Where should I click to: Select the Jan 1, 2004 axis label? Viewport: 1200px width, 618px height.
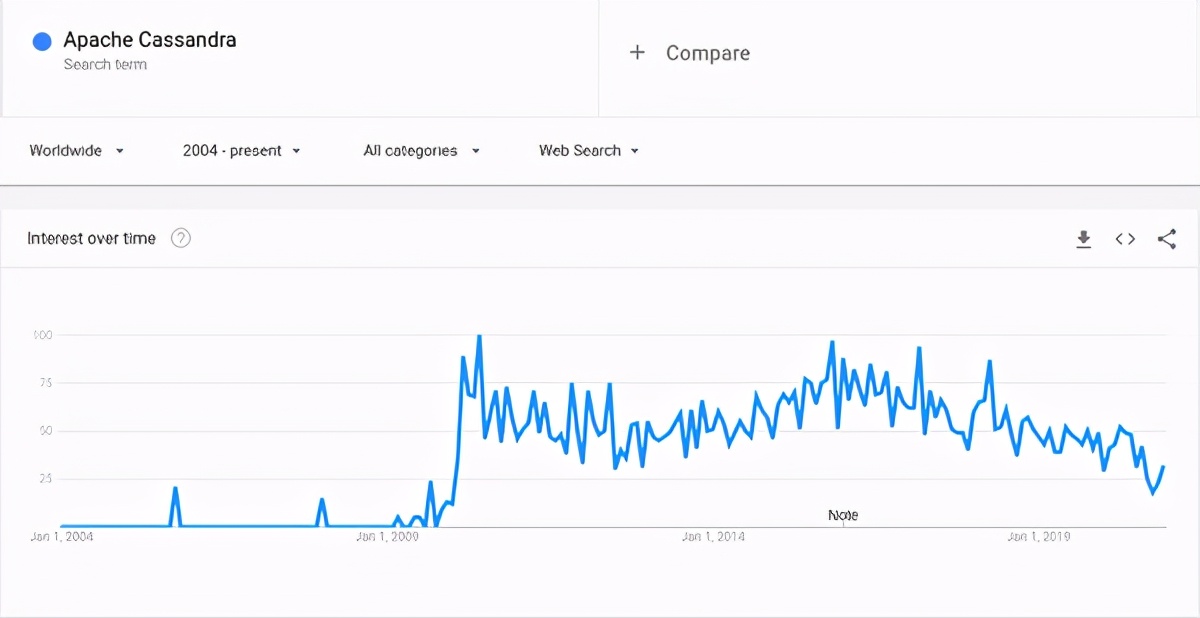click(62, 537)
